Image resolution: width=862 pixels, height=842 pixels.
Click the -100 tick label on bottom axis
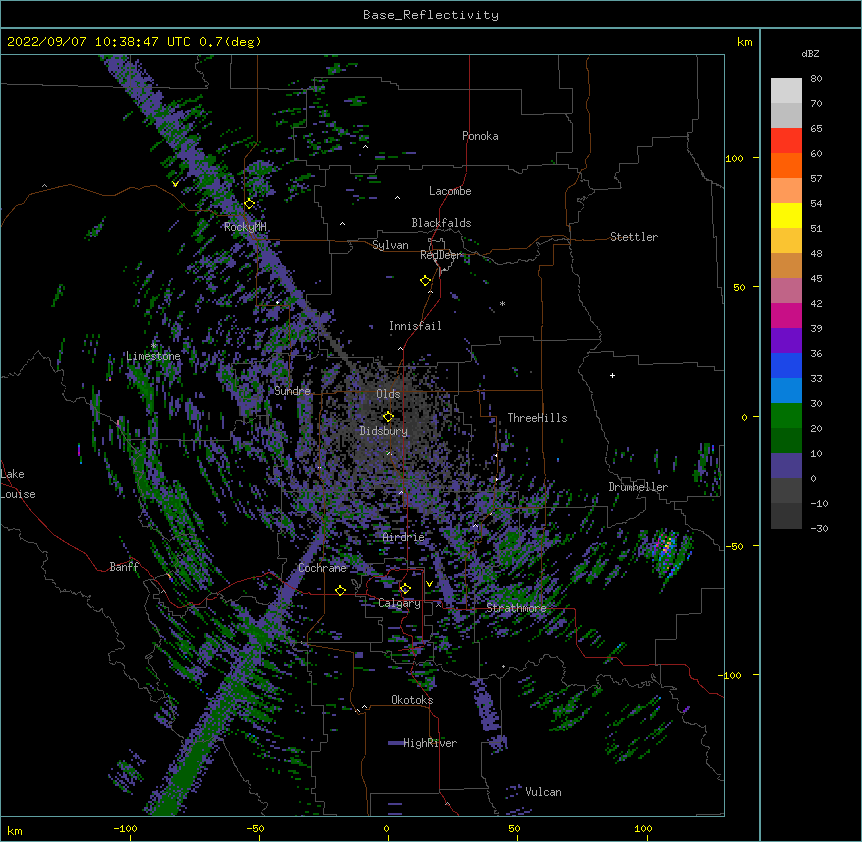[x=125, y=828]
